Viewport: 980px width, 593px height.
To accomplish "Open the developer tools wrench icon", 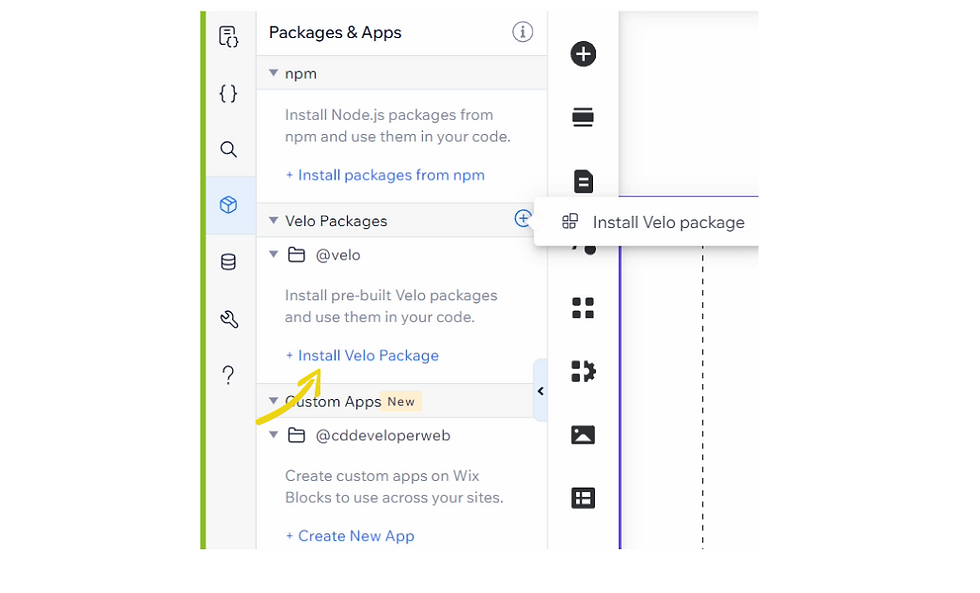I will pyautogui.click(x=229, y=320).
